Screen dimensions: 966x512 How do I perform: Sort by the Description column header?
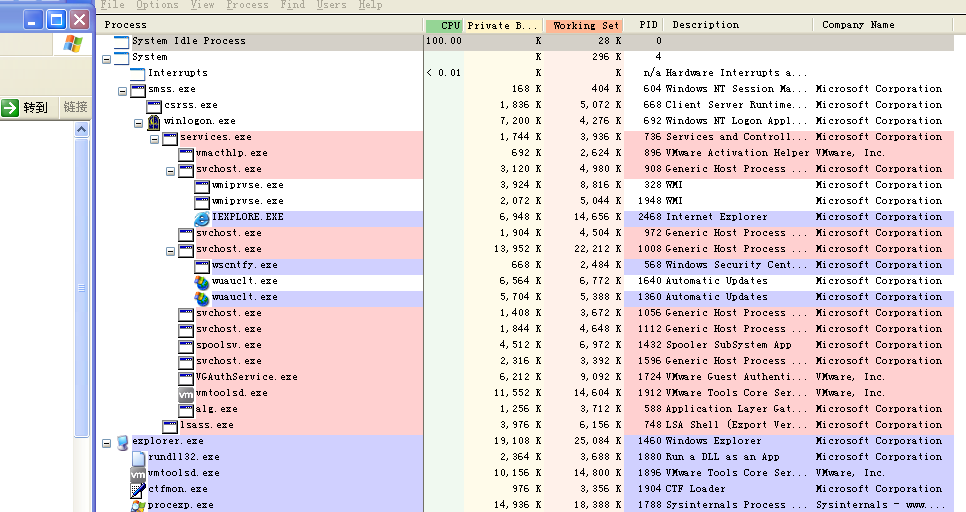tap(738, 25)
